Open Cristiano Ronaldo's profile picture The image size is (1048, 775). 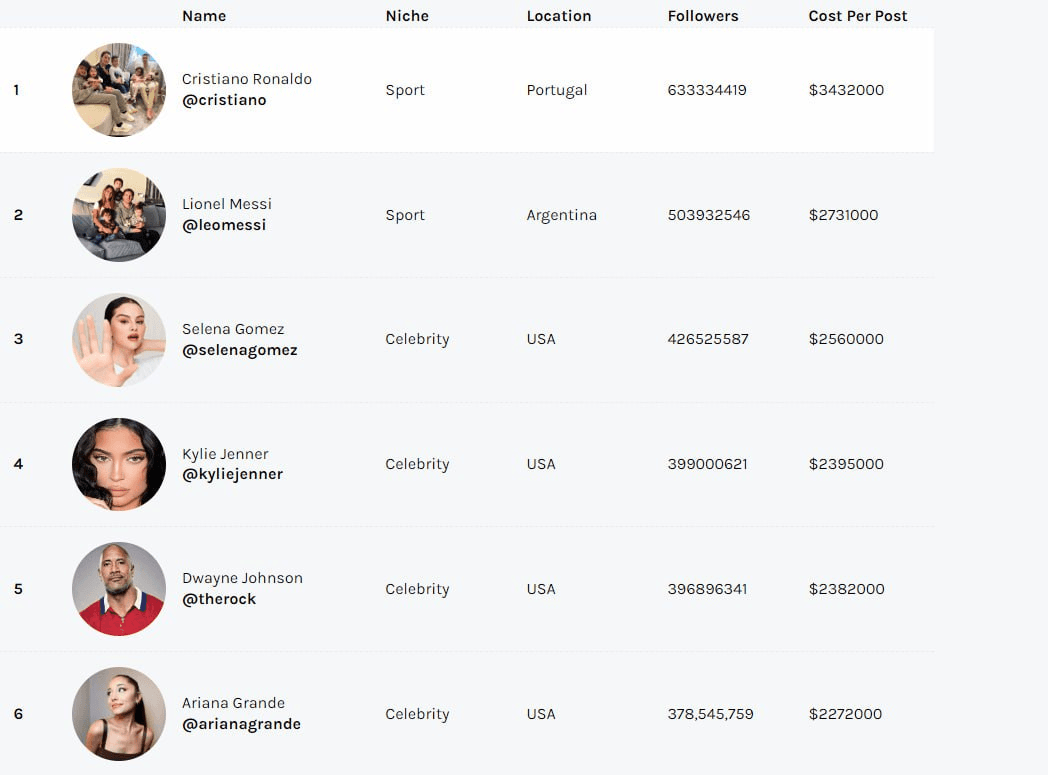119,90
